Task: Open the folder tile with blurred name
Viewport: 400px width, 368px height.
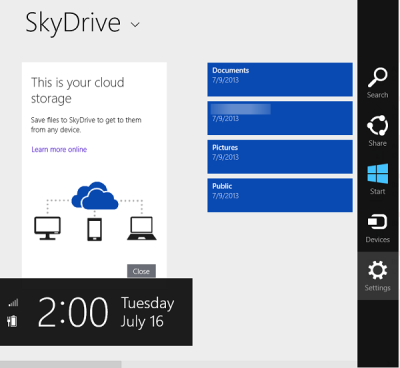Action: coord(280,118)
